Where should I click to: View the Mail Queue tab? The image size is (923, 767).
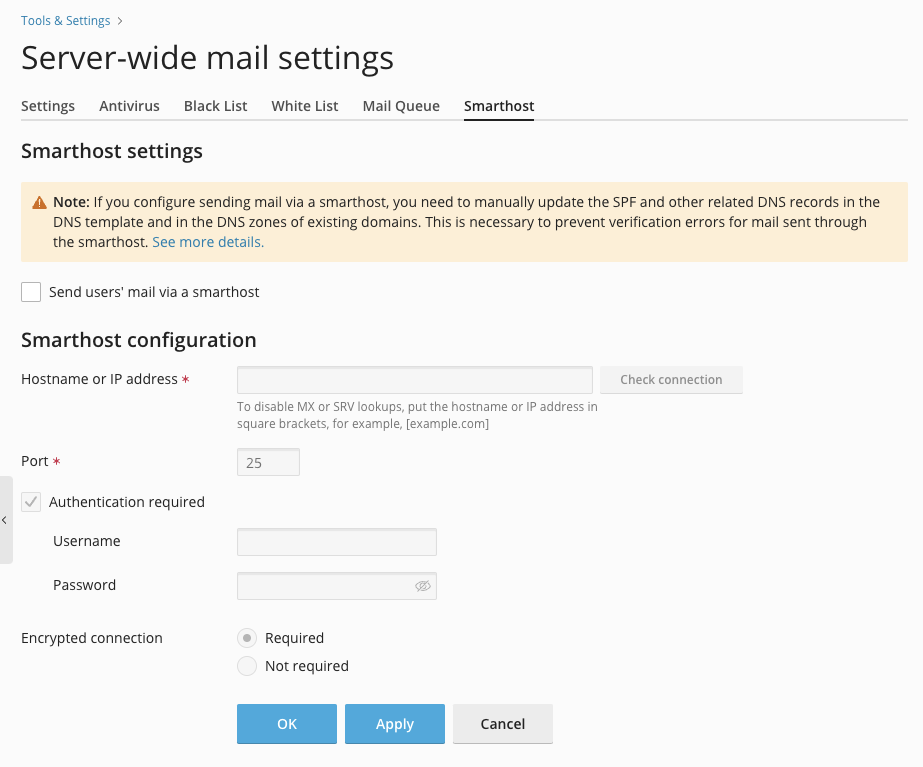coord(401,106)
